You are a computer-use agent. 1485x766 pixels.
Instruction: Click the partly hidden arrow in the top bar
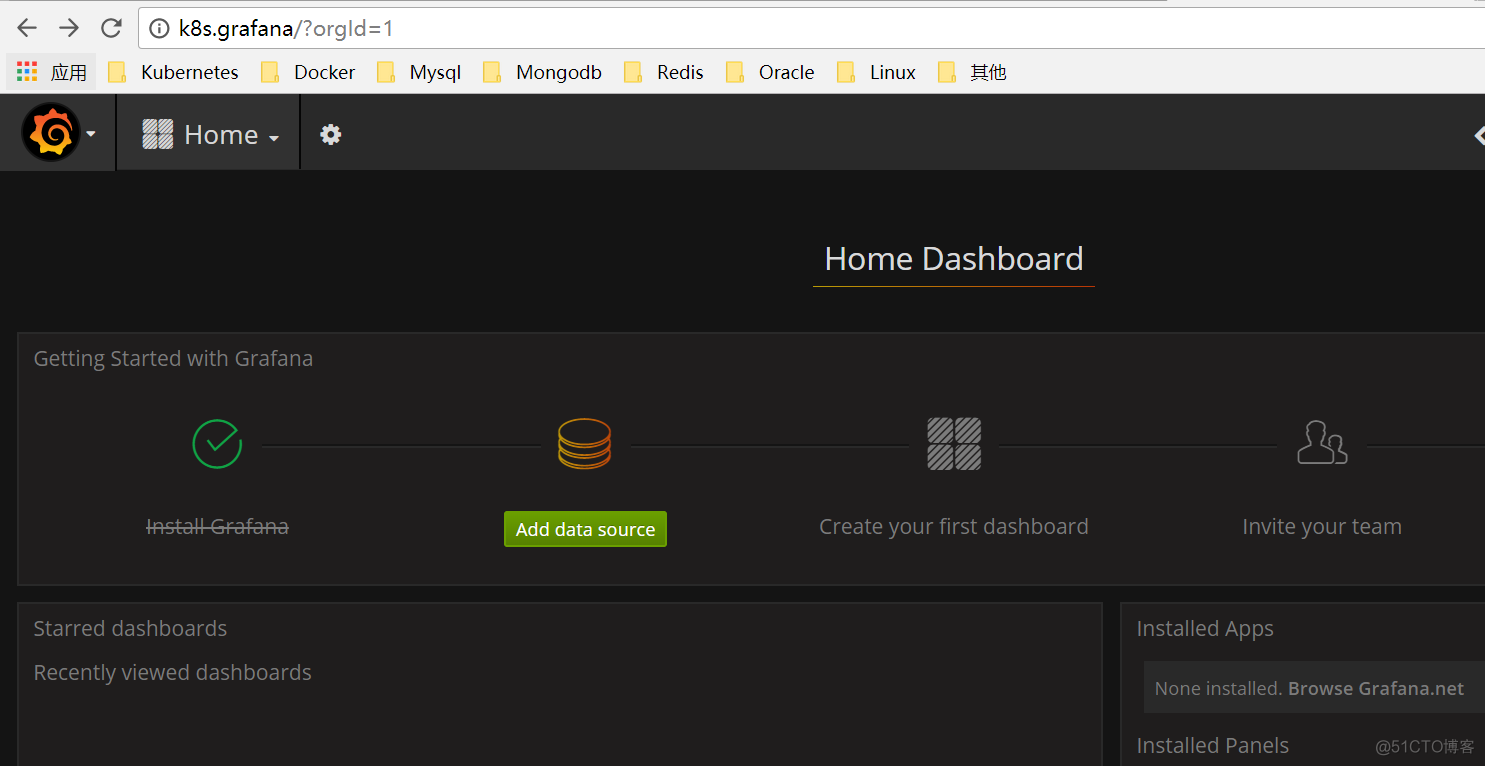click(1479, 135)
